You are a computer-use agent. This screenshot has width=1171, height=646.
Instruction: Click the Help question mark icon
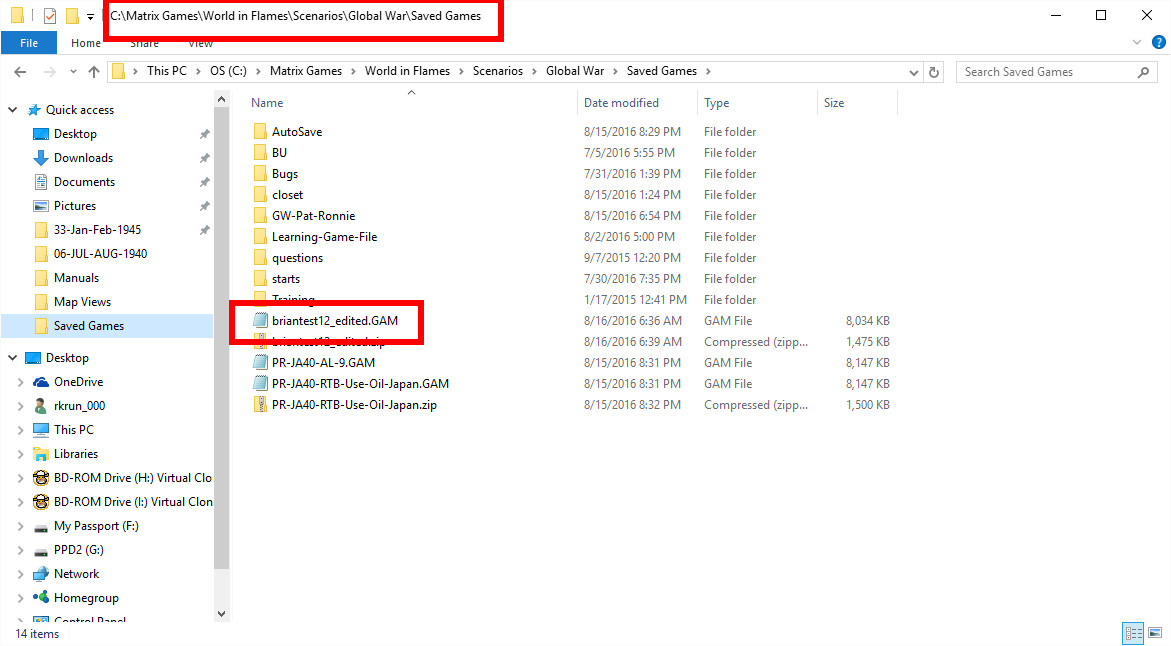click(x=1158, y=43)
